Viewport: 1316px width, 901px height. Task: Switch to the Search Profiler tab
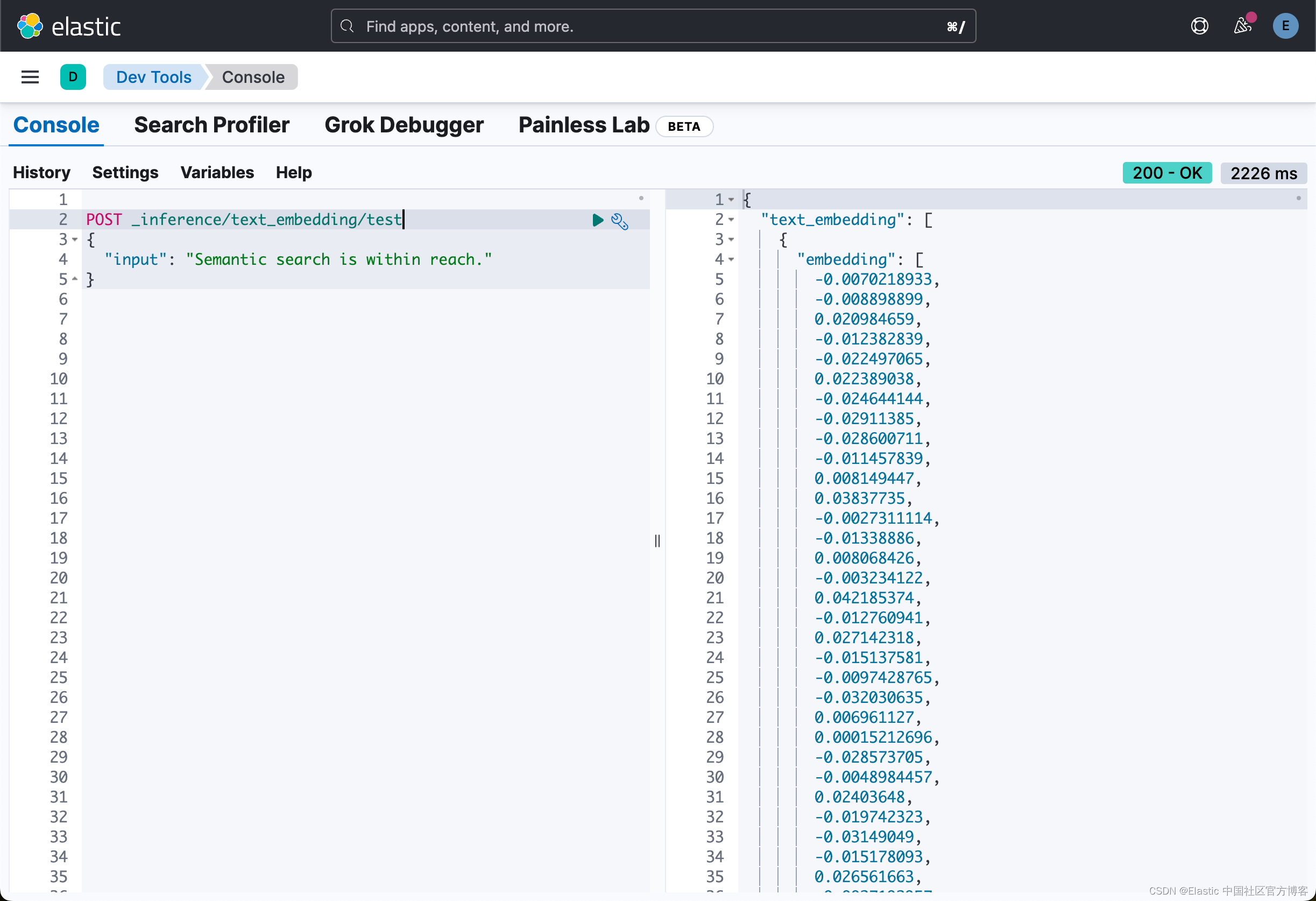click(212, 124)
